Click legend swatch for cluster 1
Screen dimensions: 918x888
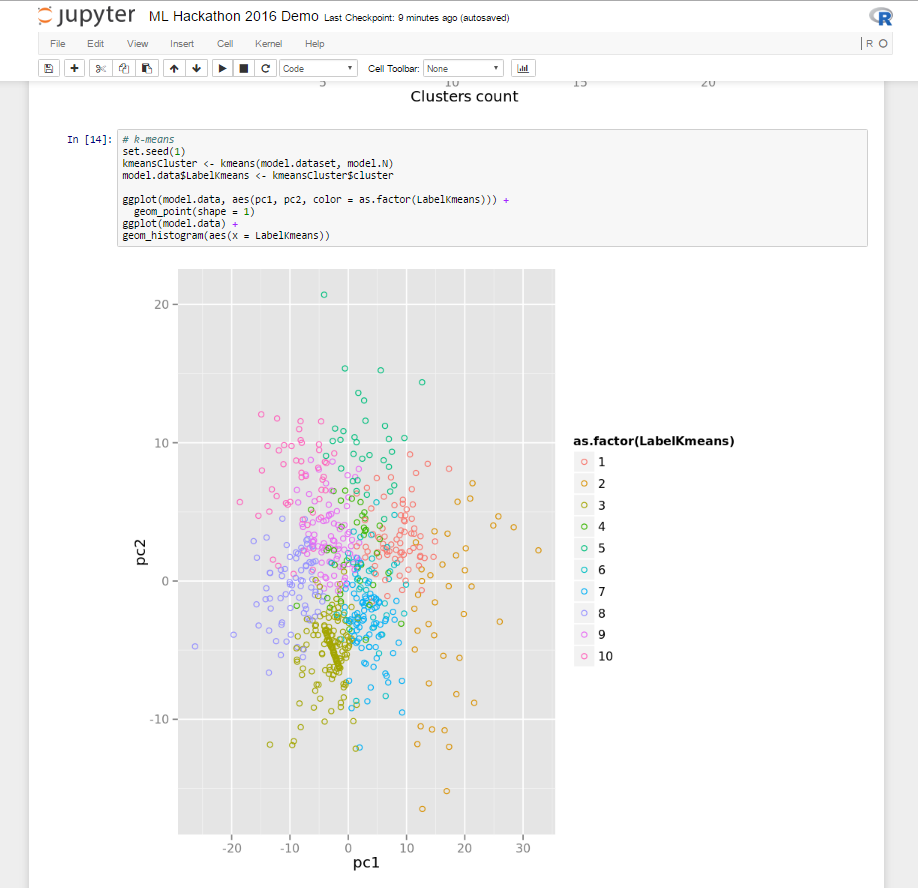(x=584, y=462)
